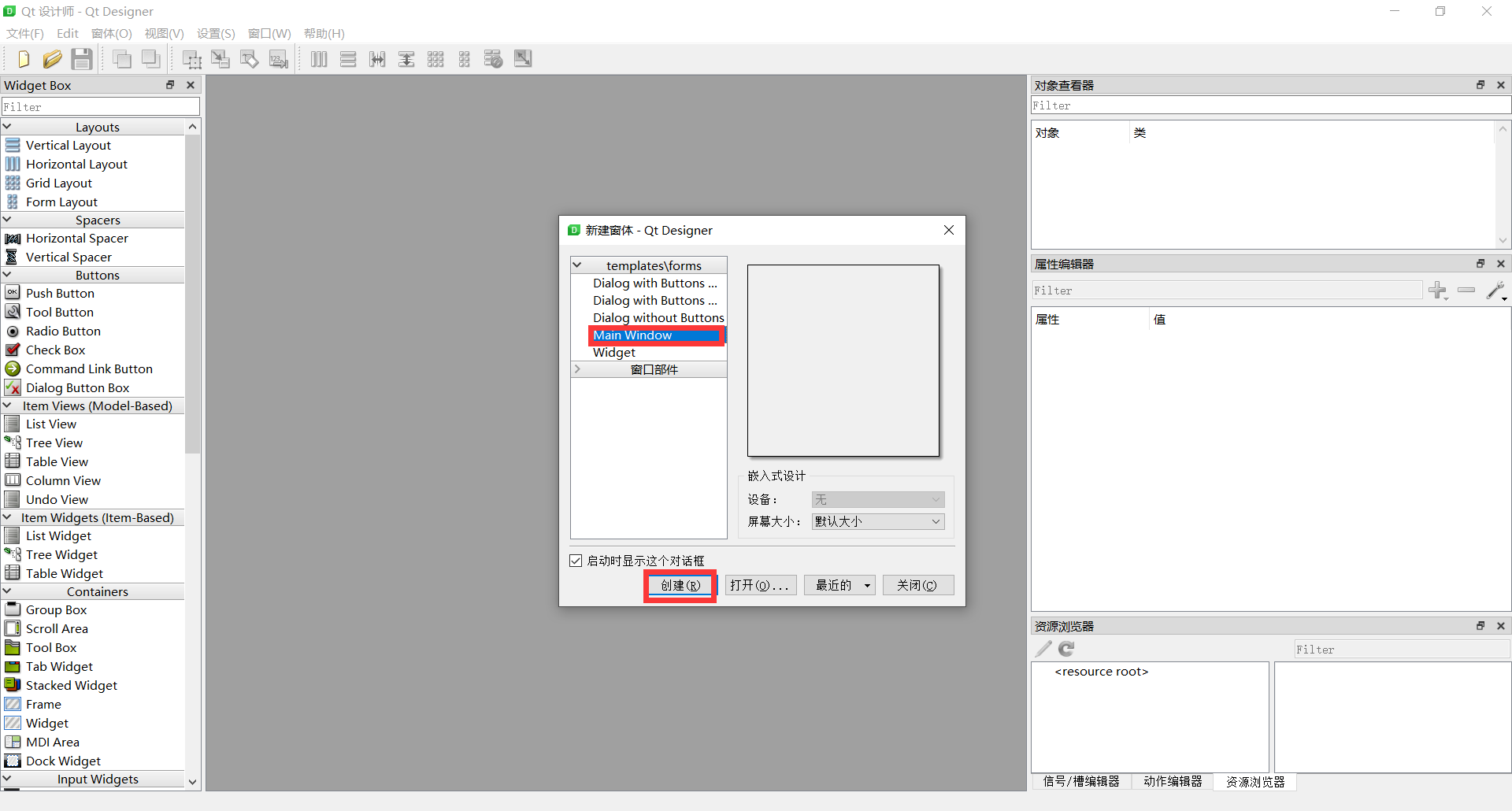Click the Edit Widgets mode icon
Screen dimensions: 1512x811
pyautogui.click(x=191, y=59)
